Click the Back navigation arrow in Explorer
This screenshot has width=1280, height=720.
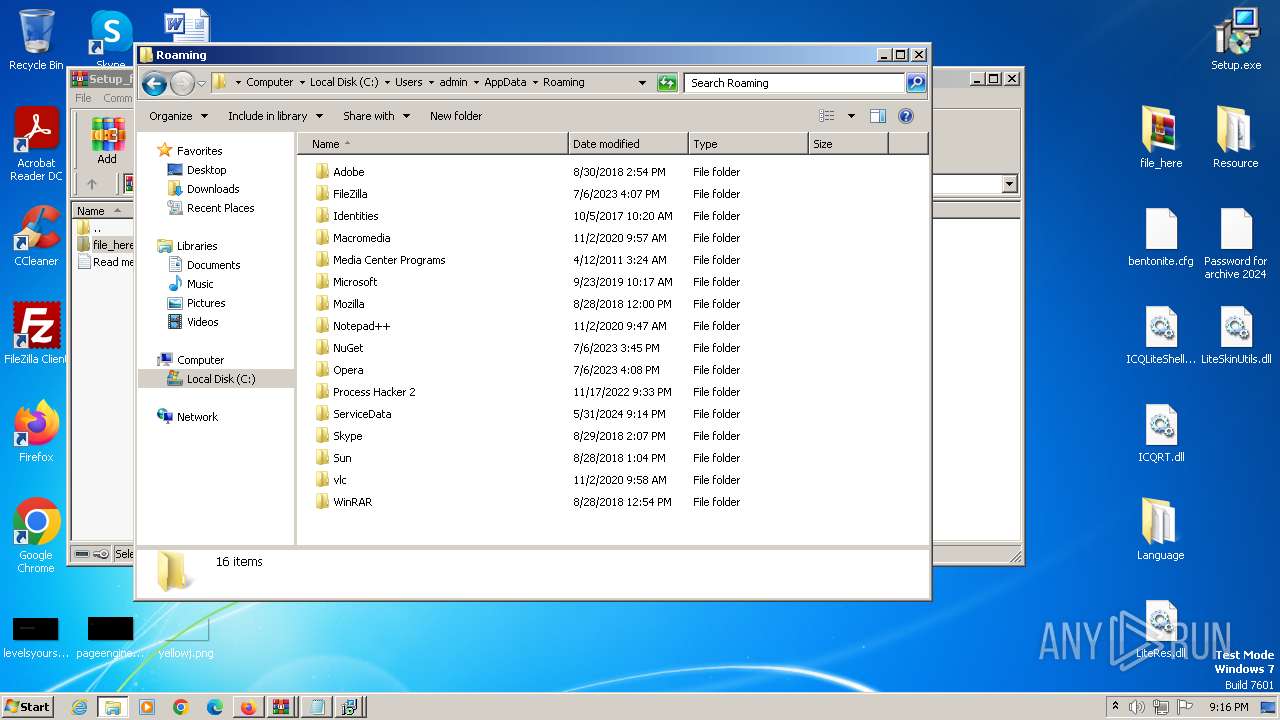tap(154, 83)
